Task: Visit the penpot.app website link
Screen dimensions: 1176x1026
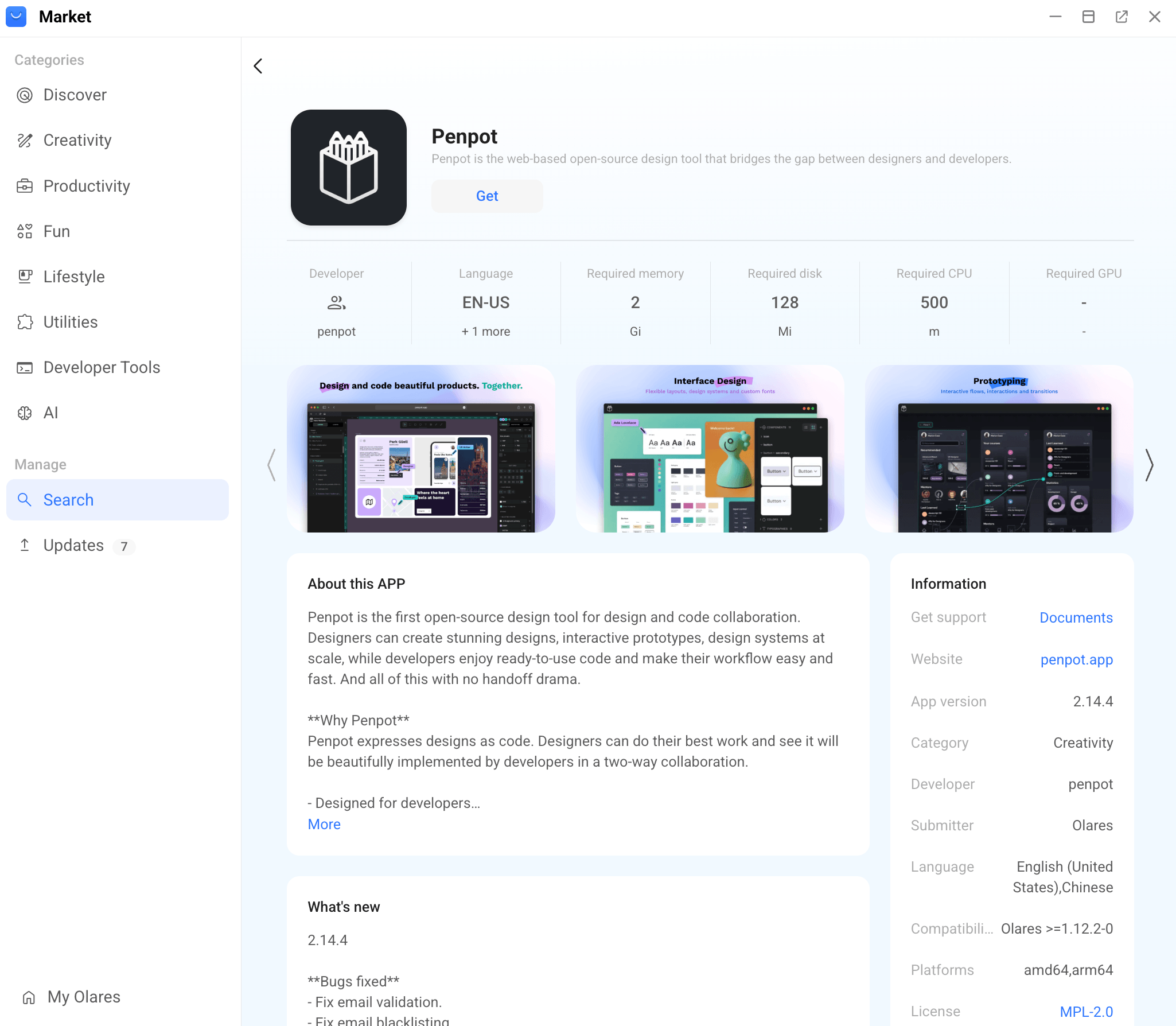Action: point(1077,660)
